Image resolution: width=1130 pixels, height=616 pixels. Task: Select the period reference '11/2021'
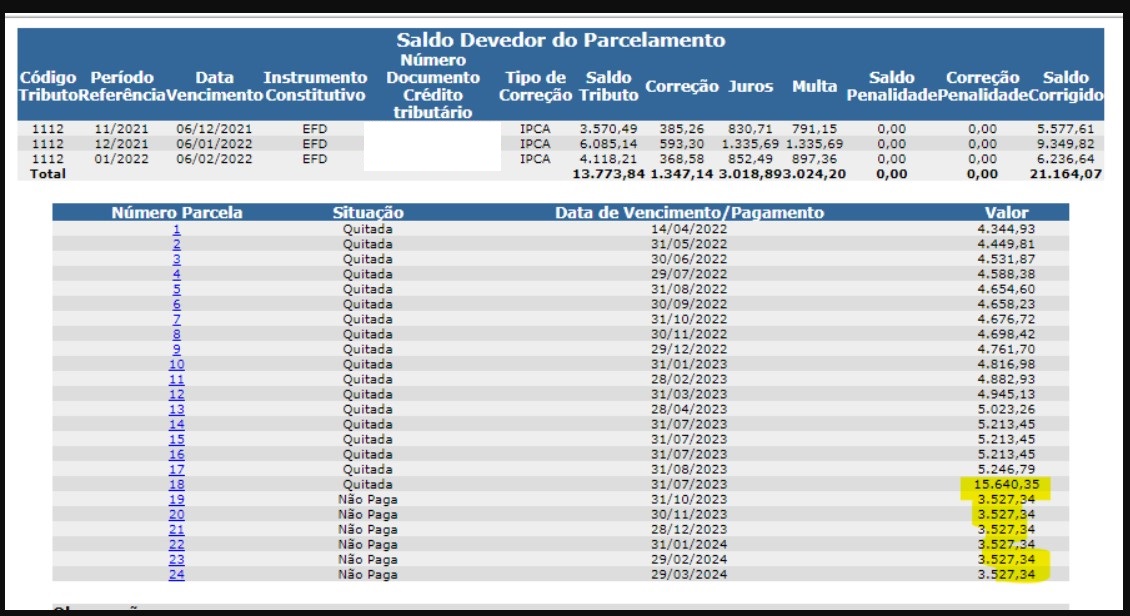click(121, 129)
